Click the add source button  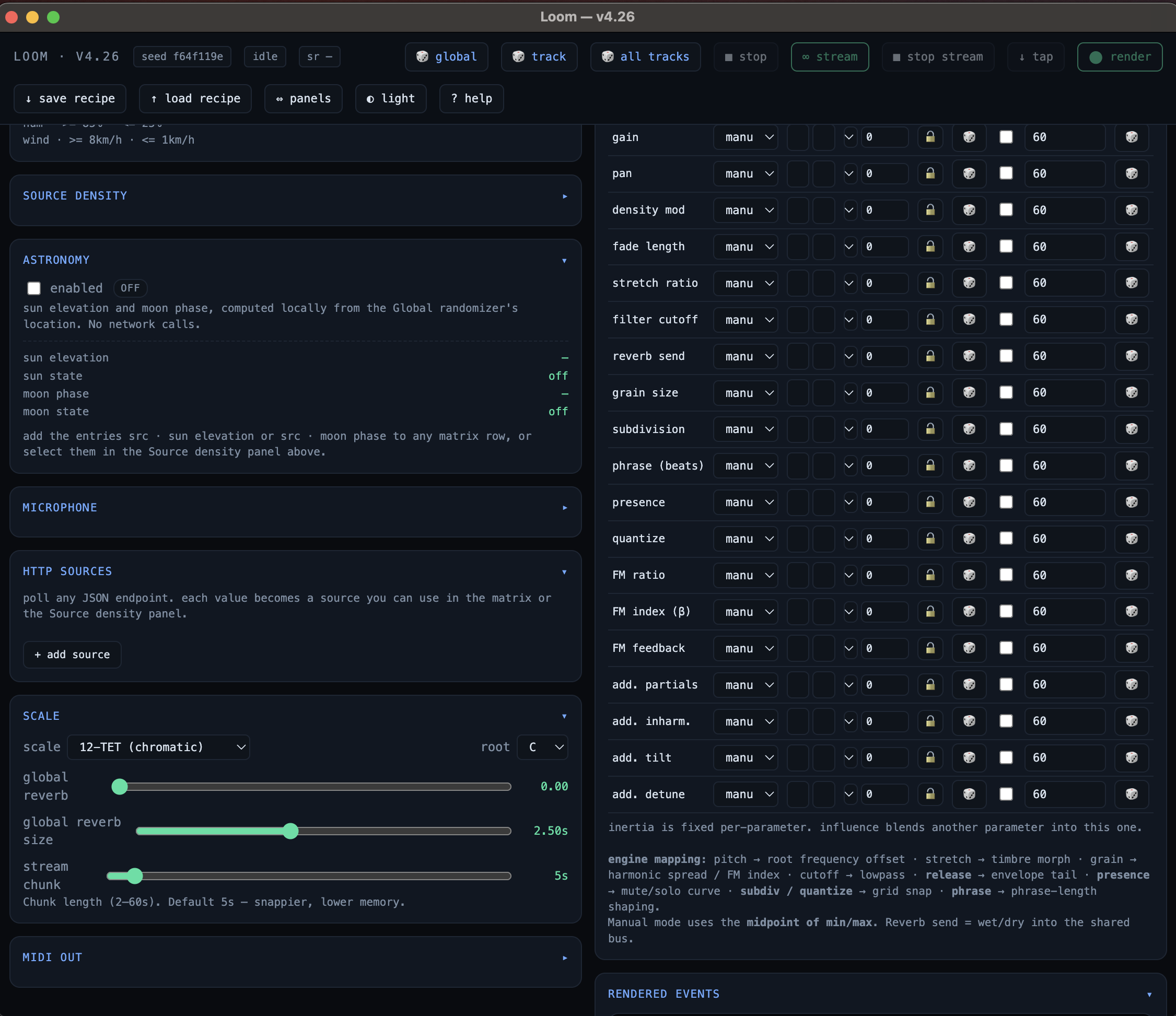point(72,655)
